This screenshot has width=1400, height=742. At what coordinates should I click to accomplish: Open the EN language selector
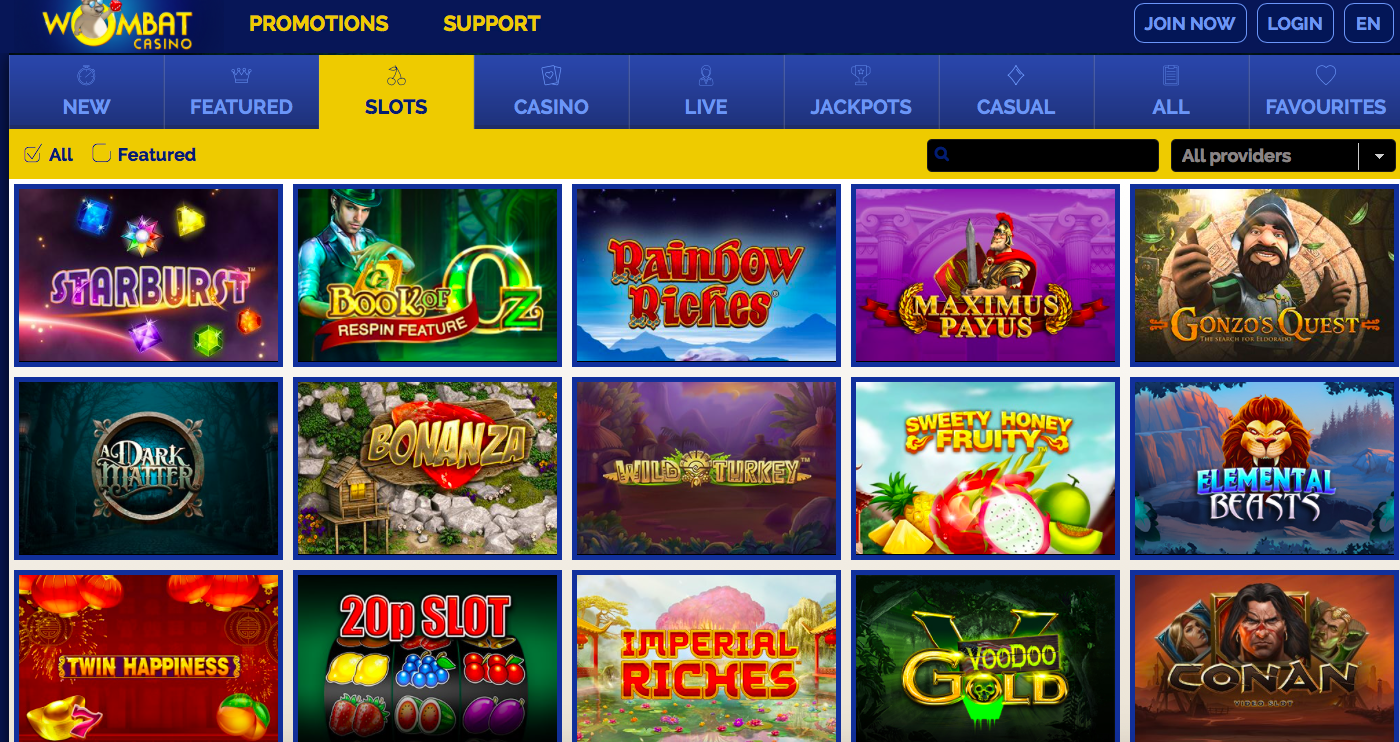coord(1368,24)
